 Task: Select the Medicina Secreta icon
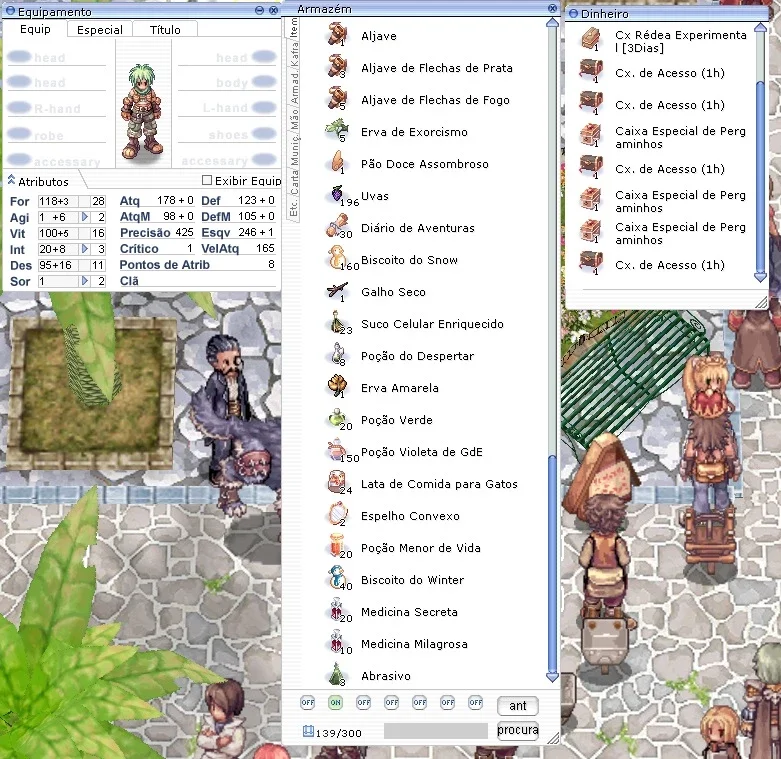pyautogui.click(x=337, y=610)
